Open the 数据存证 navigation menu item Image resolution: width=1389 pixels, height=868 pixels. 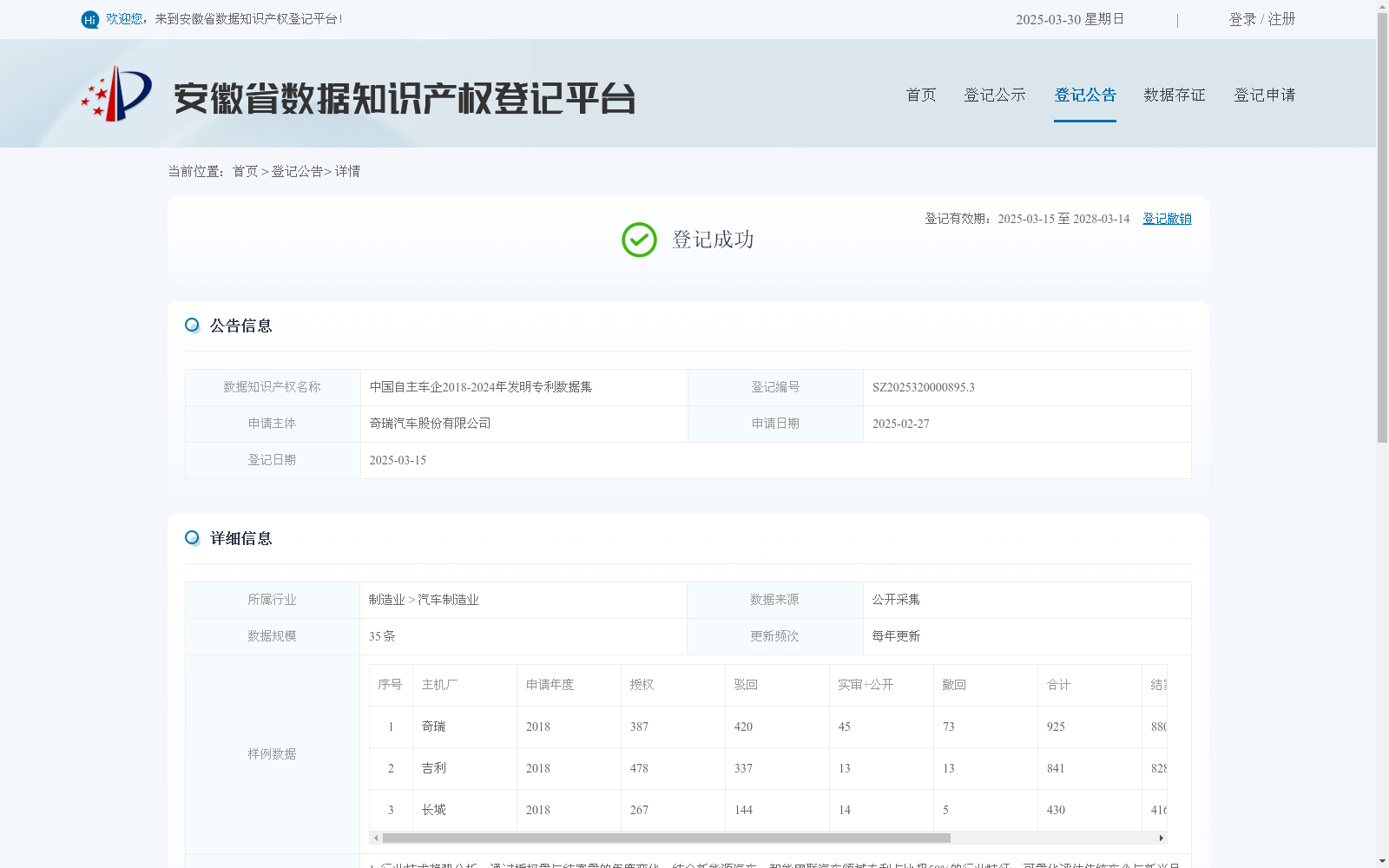[1174, 95]
